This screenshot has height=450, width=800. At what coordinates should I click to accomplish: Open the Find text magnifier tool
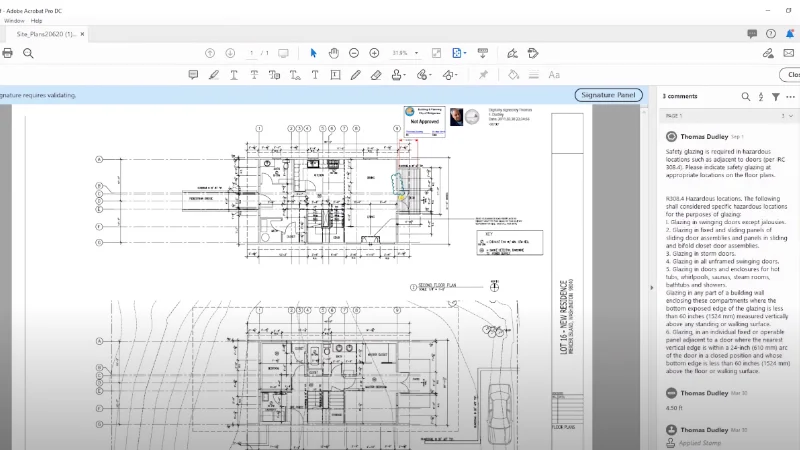click(28, 53)
